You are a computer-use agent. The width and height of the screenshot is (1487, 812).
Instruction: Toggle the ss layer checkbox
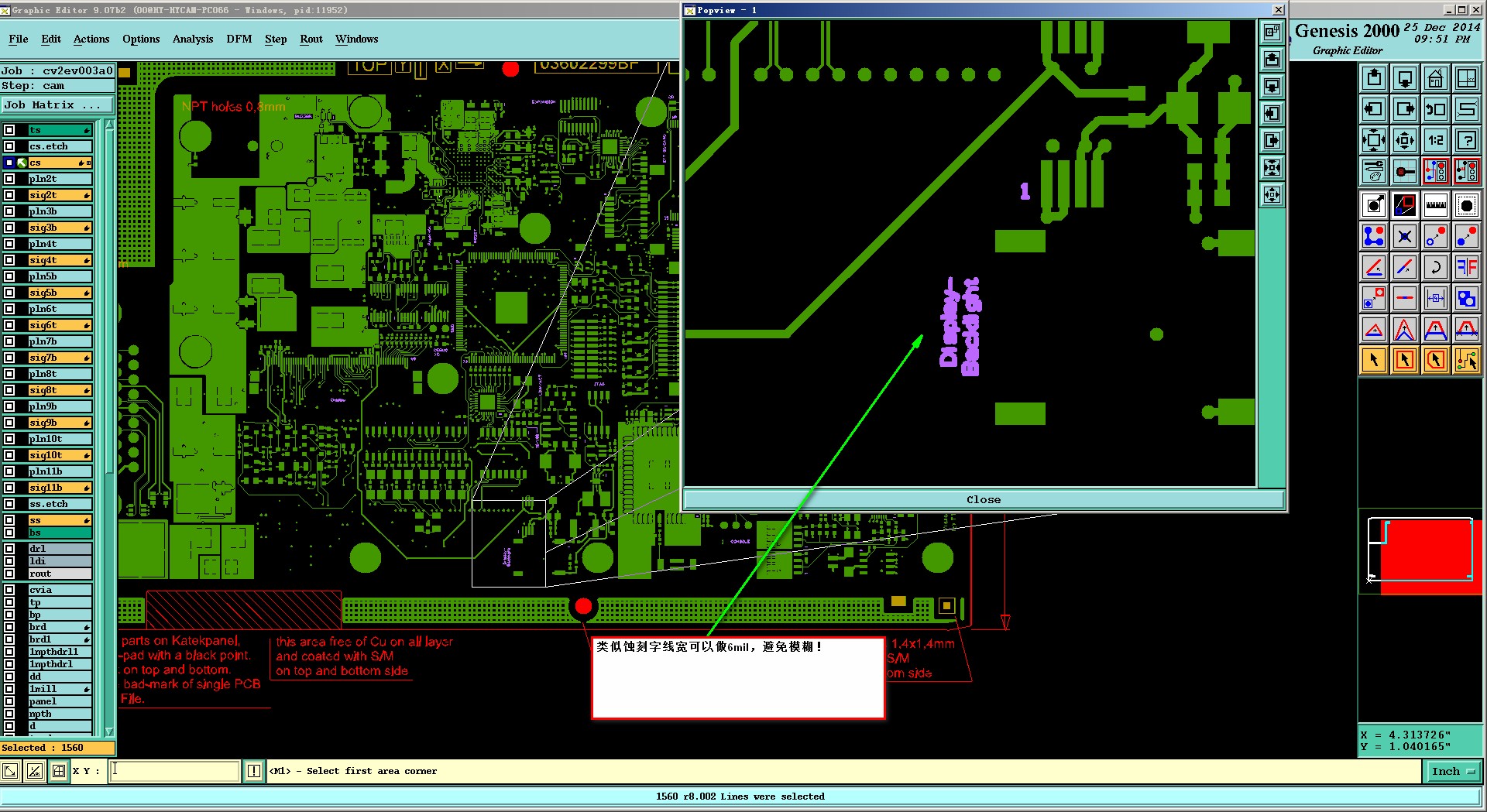(9, 520)
